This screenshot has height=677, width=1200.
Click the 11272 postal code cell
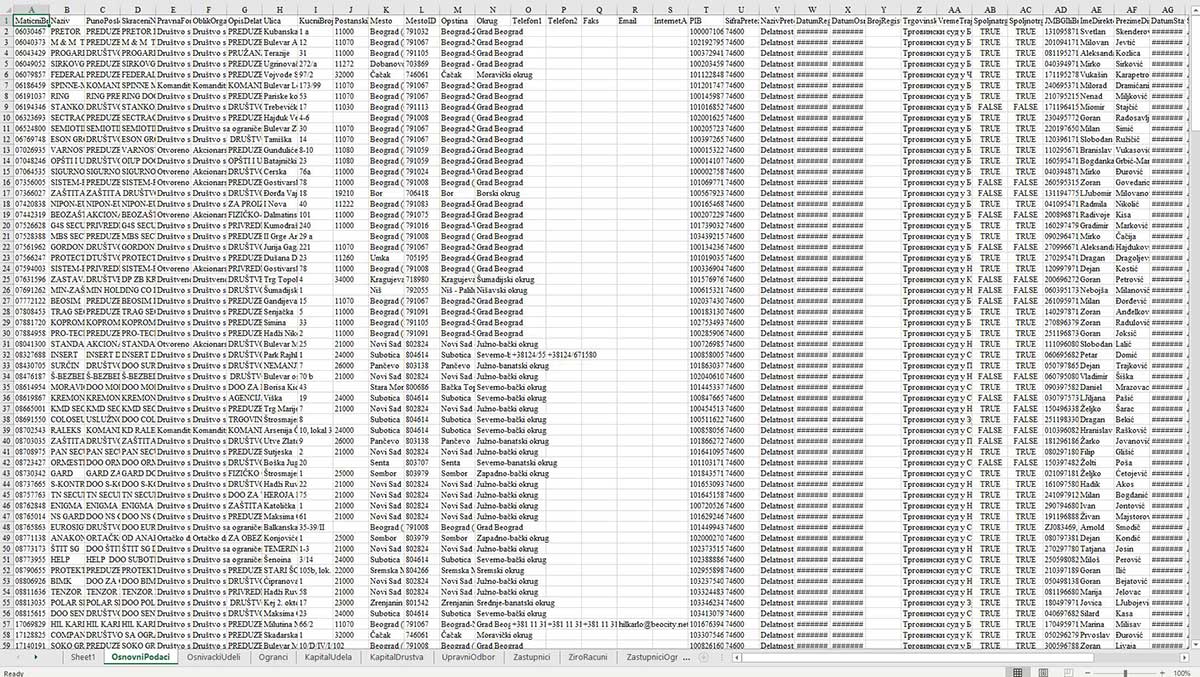[350, 64]
